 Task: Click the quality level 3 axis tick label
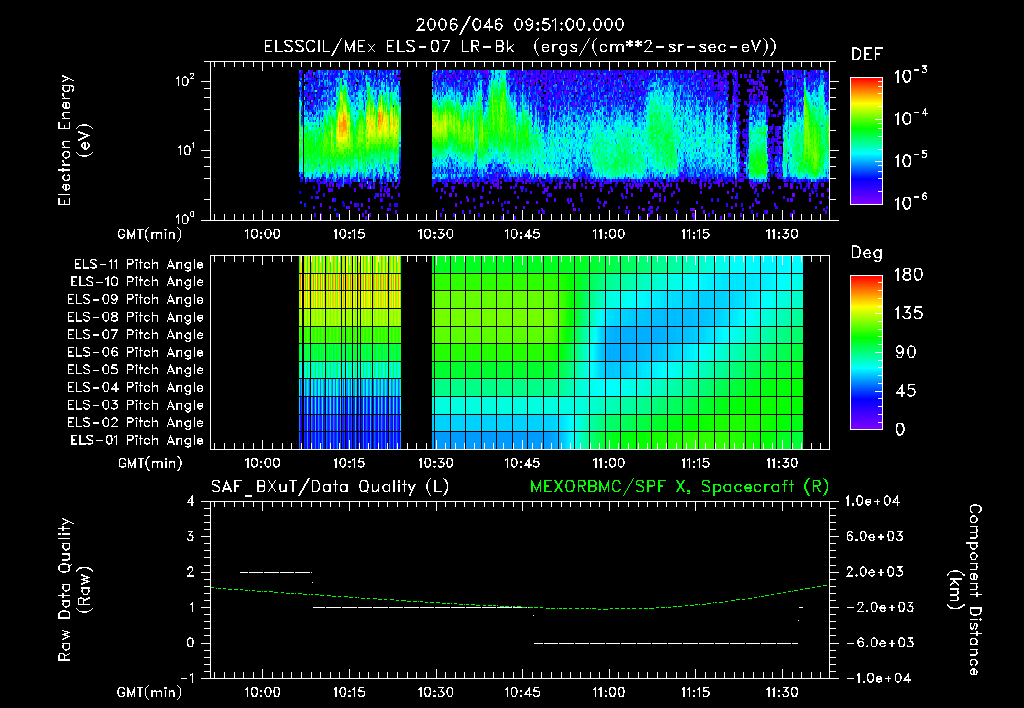point(191,536)
